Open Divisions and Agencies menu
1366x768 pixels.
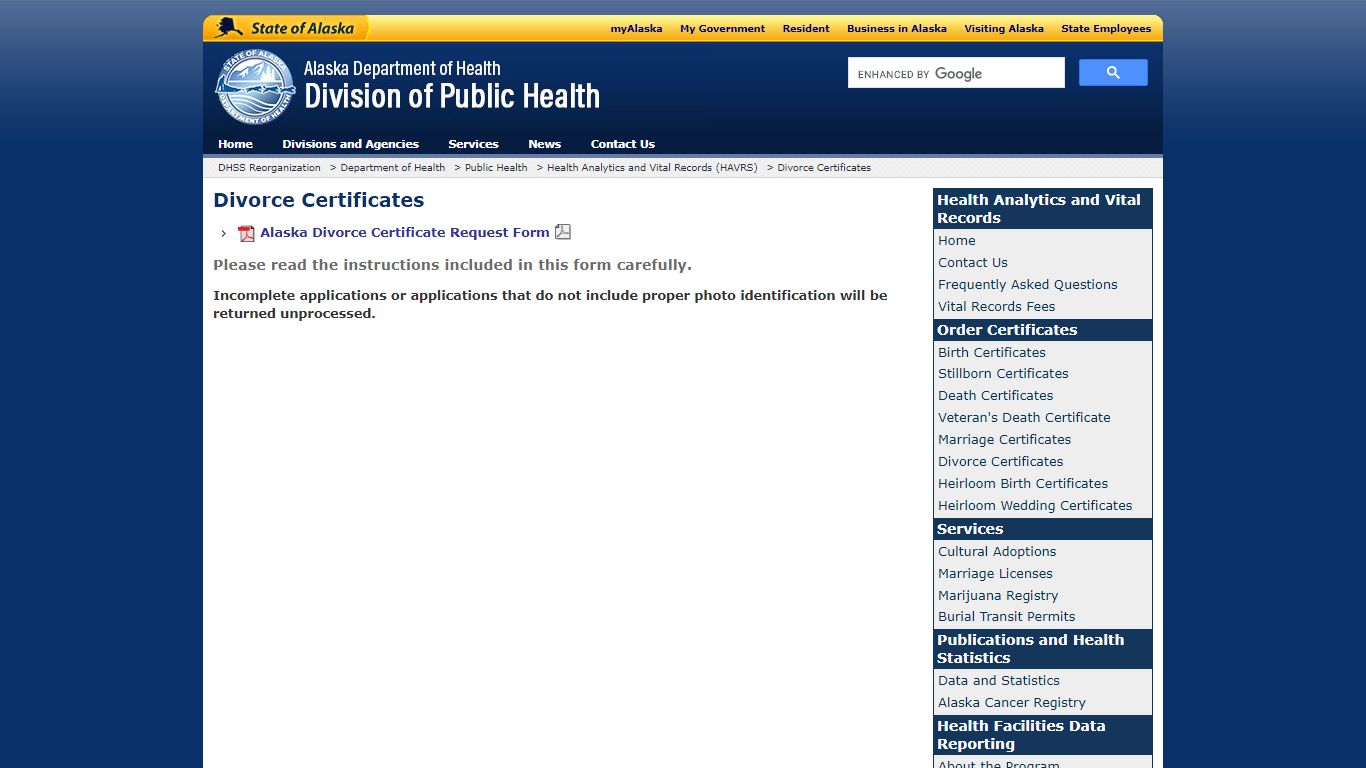350,144
